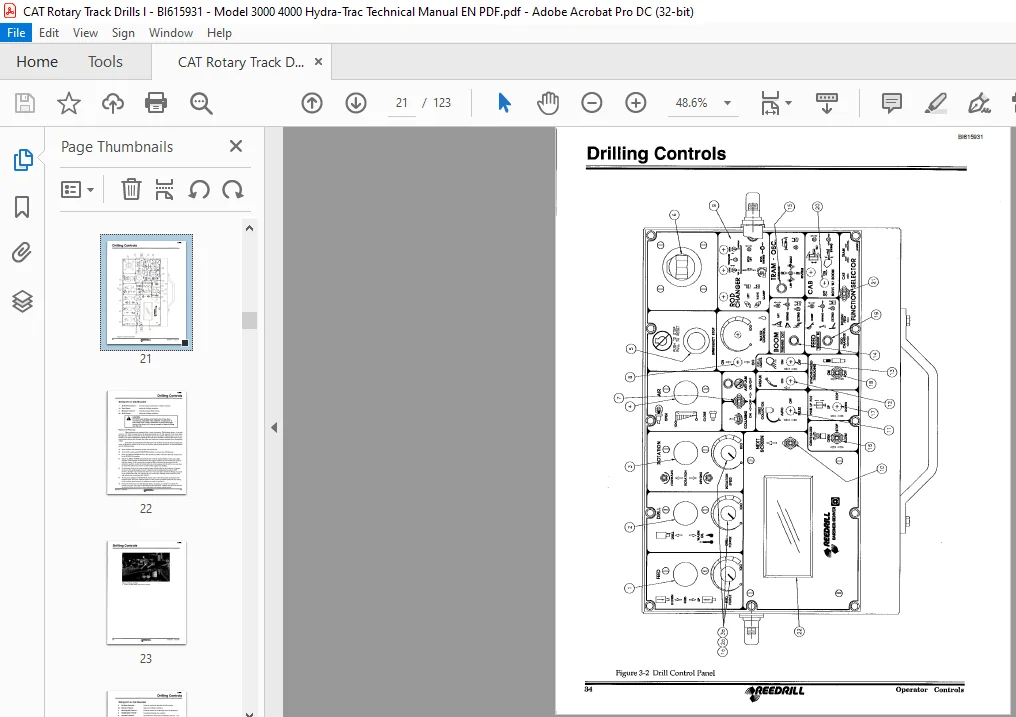Switch to the Tools tab
The image size is (1016, 717).
click(105, 62)
